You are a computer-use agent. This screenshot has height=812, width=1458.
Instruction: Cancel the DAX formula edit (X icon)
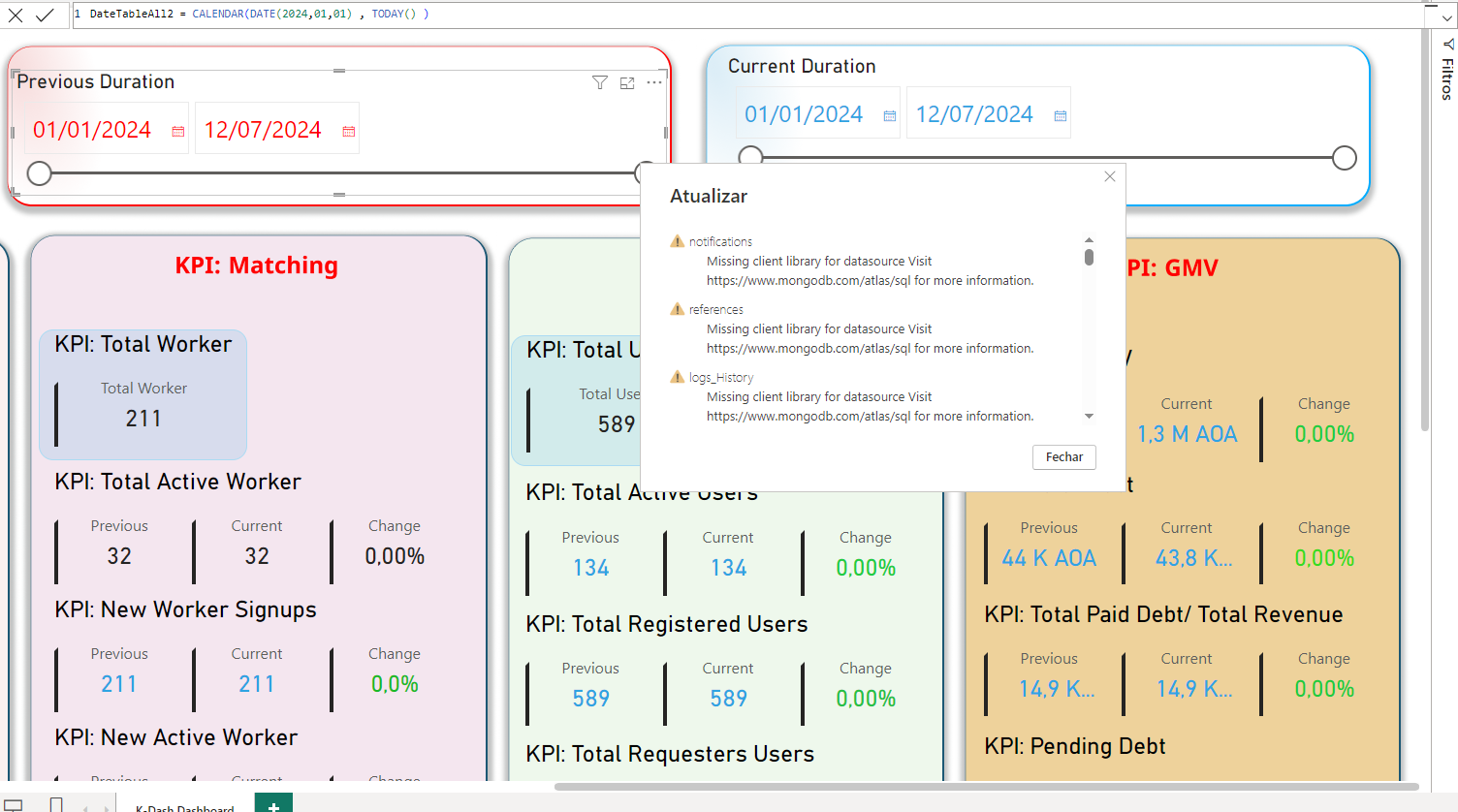click(x=16, y=16)
